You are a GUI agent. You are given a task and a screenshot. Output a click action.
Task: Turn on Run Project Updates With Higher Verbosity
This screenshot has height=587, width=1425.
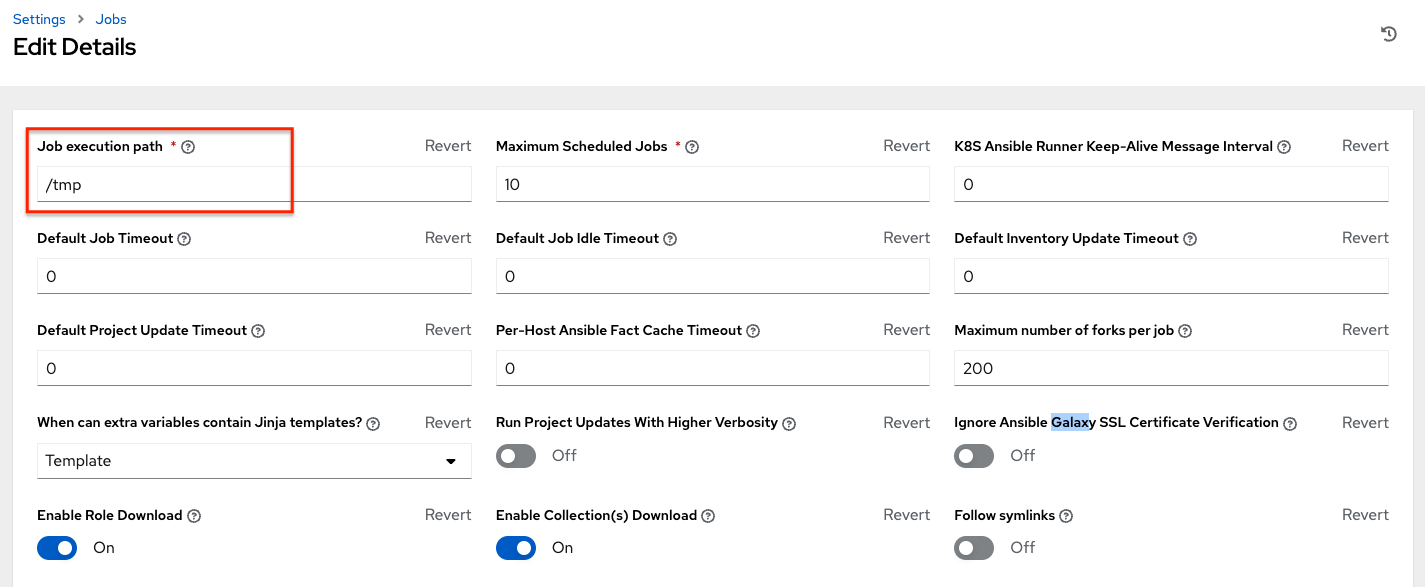[516, 456]
